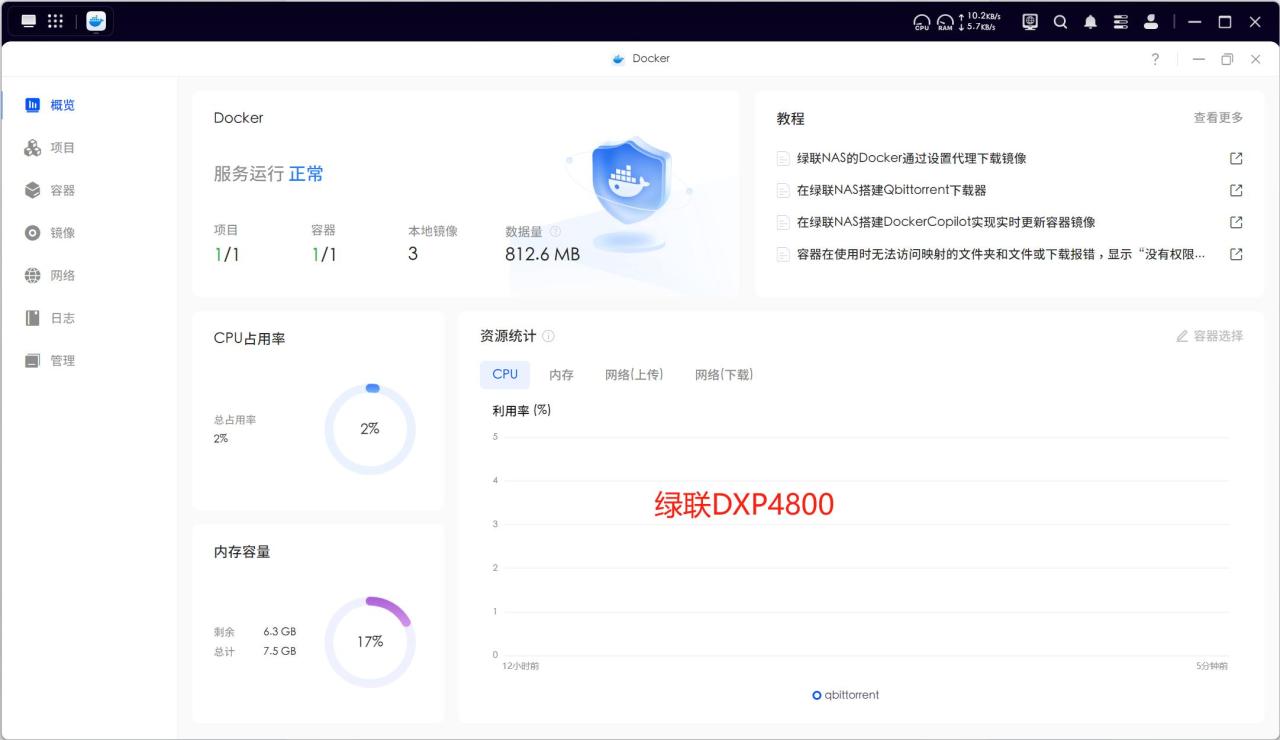Open tutorial 绿联NAS的Docker通过设置代理下载镜像
The image size is (1280, 740).
[911, 158]
